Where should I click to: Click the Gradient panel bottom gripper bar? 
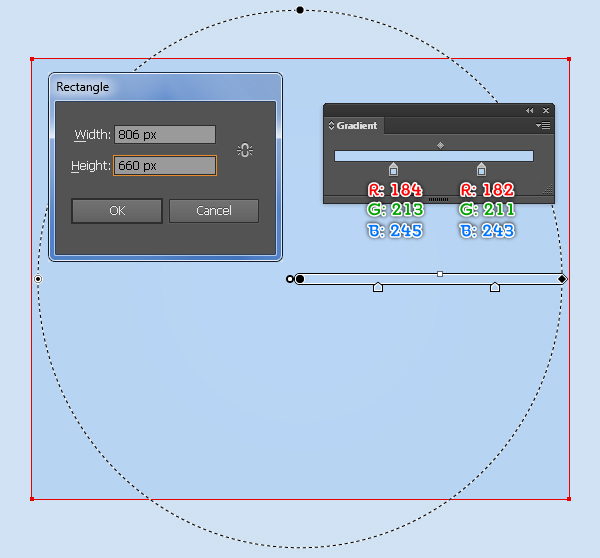(x=439, y=199)
